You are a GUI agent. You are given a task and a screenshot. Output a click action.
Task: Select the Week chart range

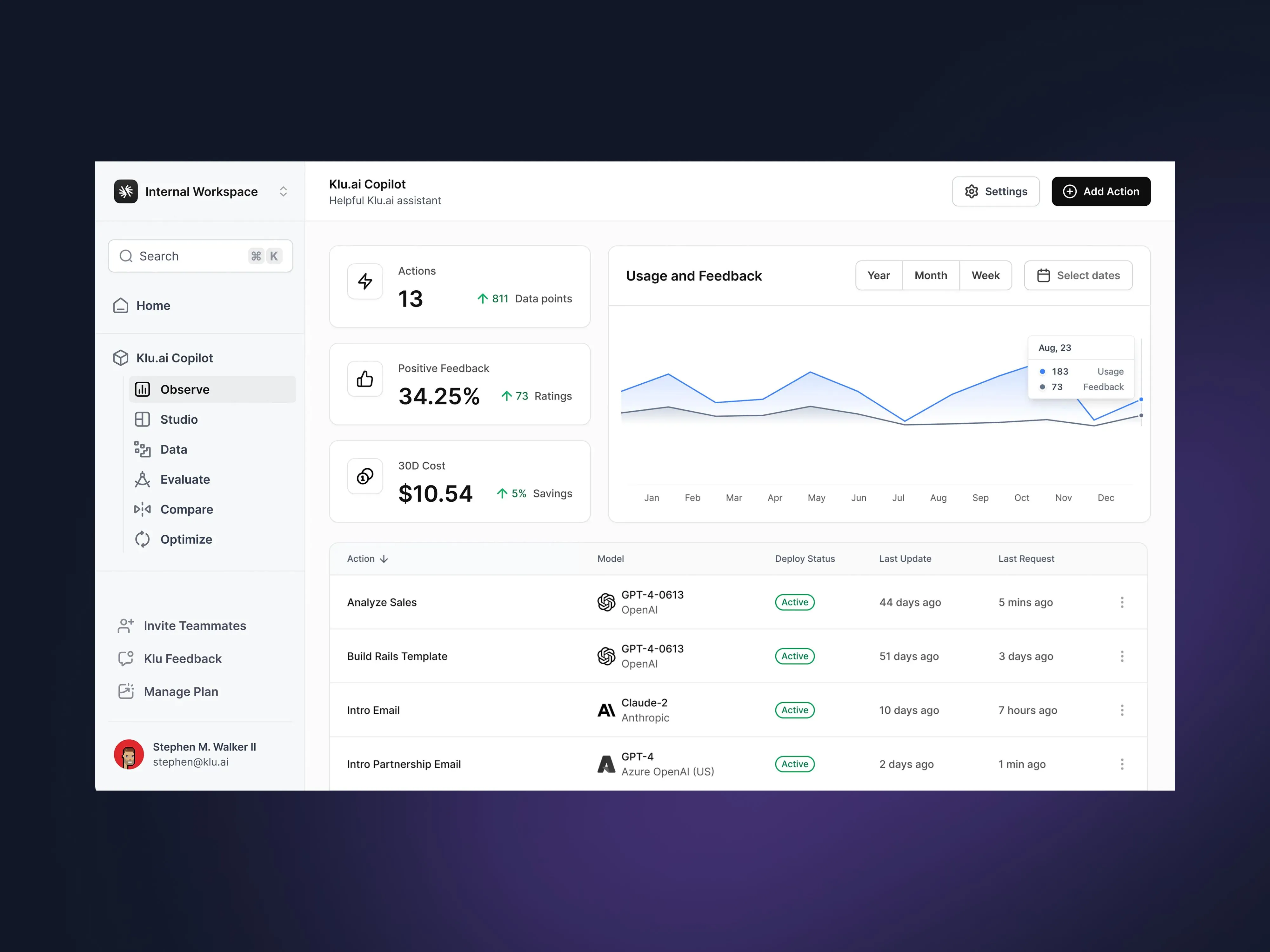pyautogui.click(x=986, y=275)
